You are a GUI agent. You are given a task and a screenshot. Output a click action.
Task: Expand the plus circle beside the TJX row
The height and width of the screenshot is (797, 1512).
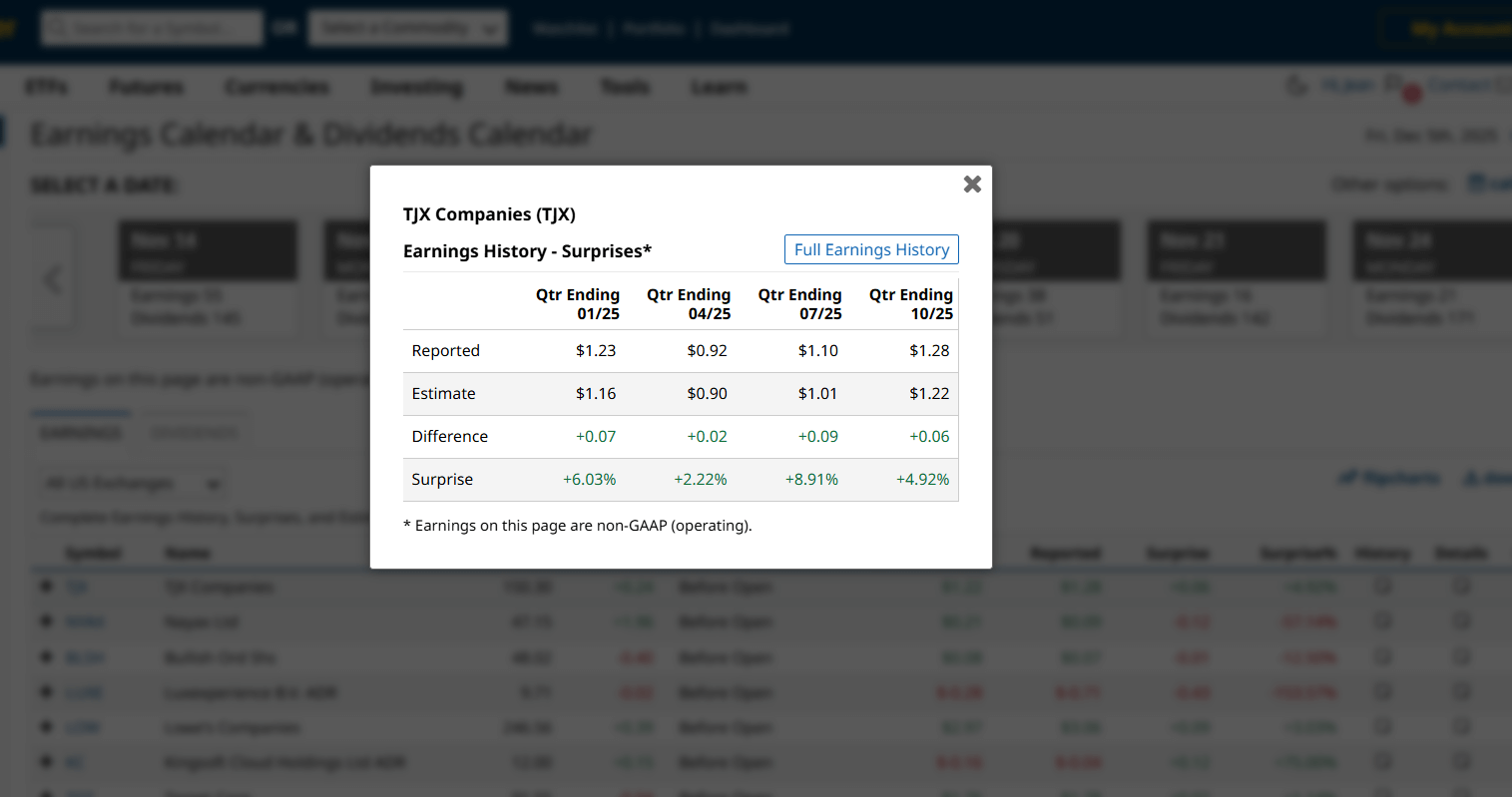click(x=45, y=587)
